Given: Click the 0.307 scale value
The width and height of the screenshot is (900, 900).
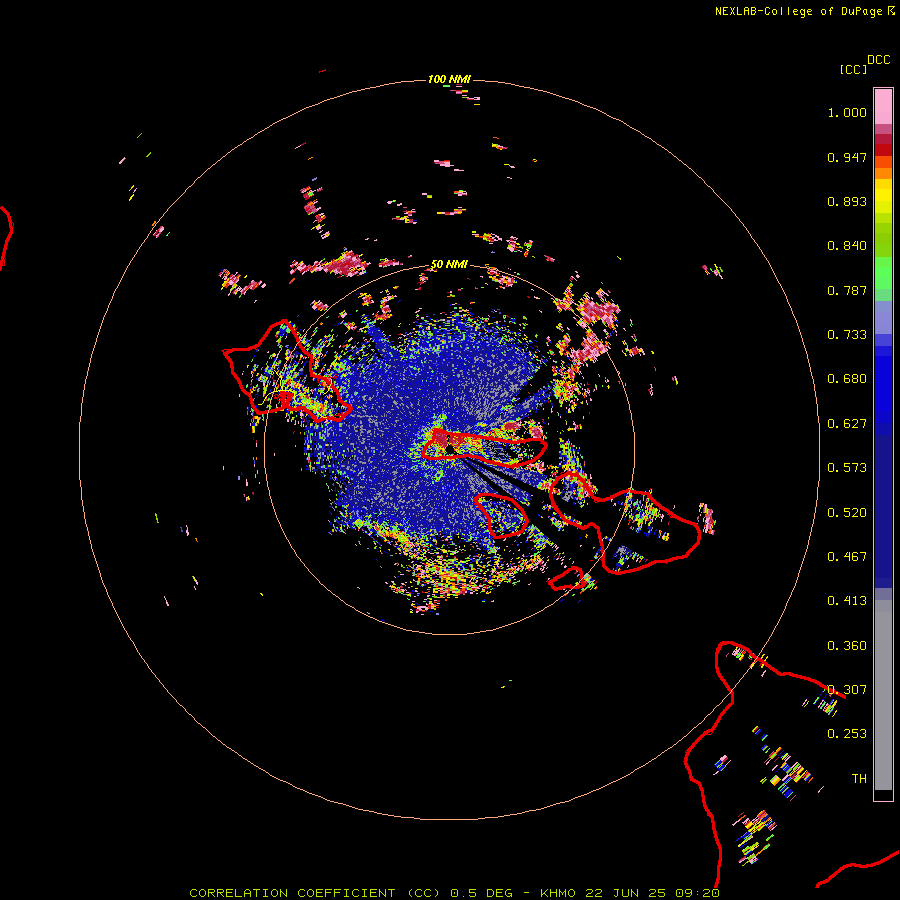Looking at the screenshot, I should pos(847,690).
